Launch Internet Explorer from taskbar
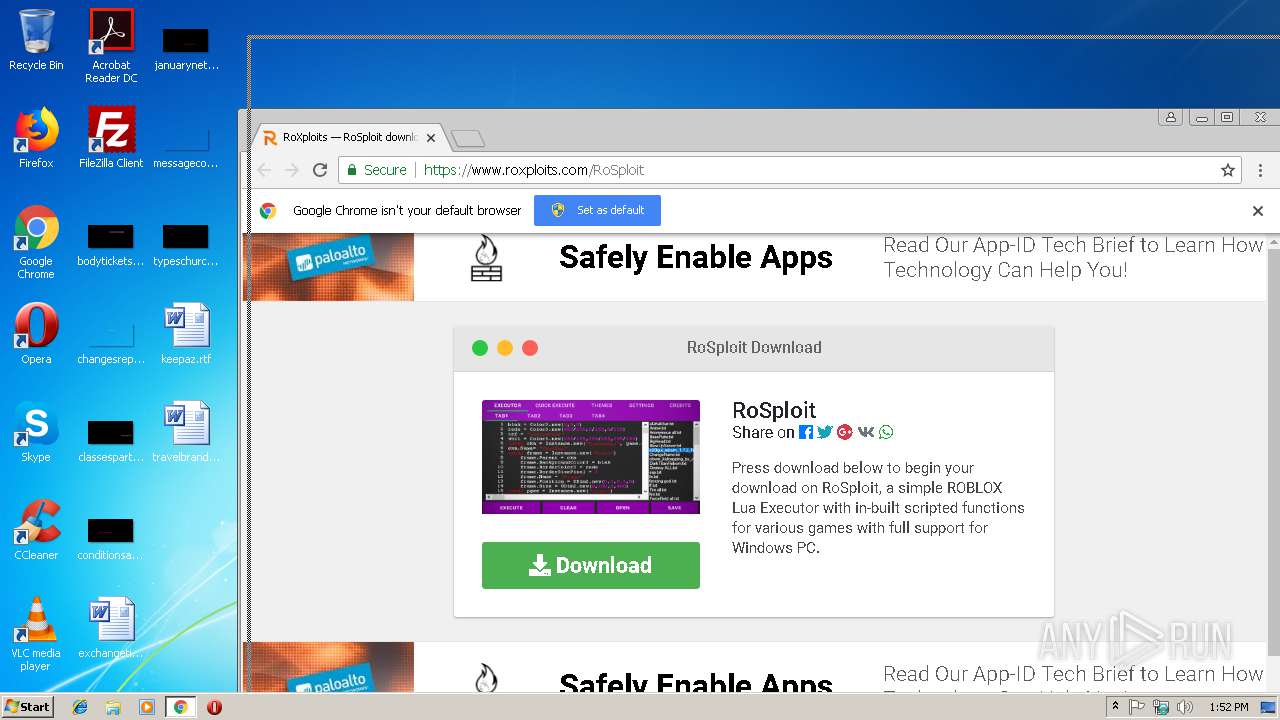This screenshot has width=1280, height=720. (80, 707)
